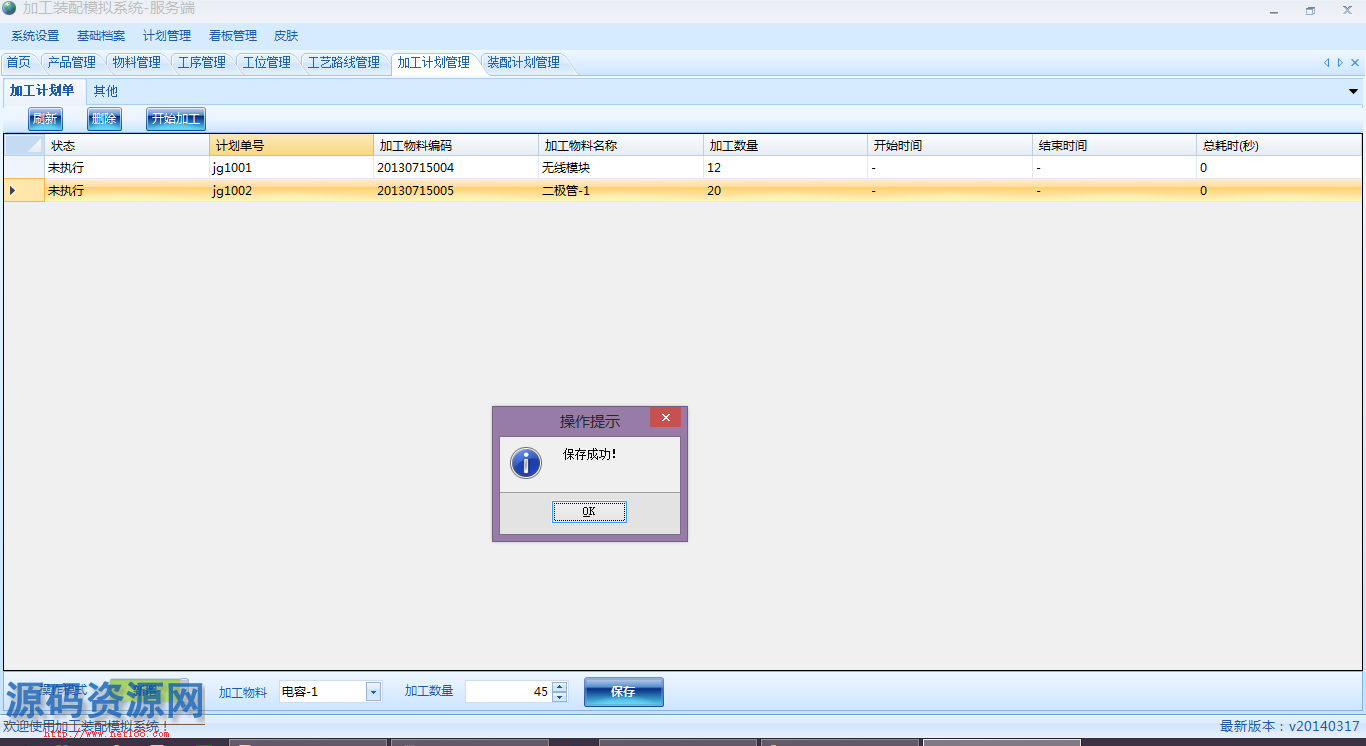The height and width of the screenshot is (746, 1366).
Task: Click the 保存 save button
Action: [623, 692]
